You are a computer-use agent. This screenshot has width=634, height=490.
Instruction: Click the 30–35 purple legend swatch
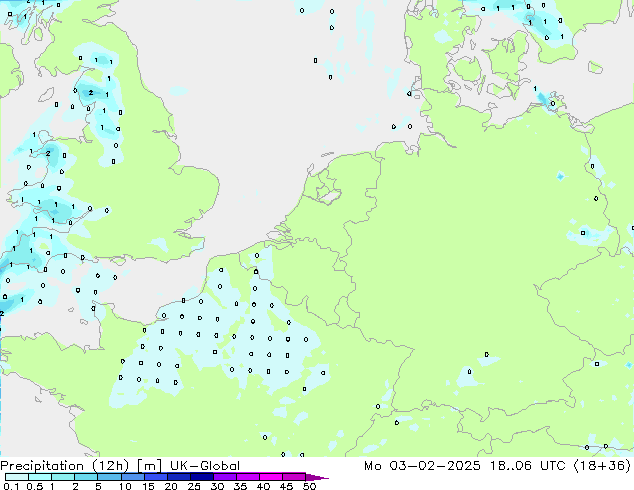coord(225,477)
